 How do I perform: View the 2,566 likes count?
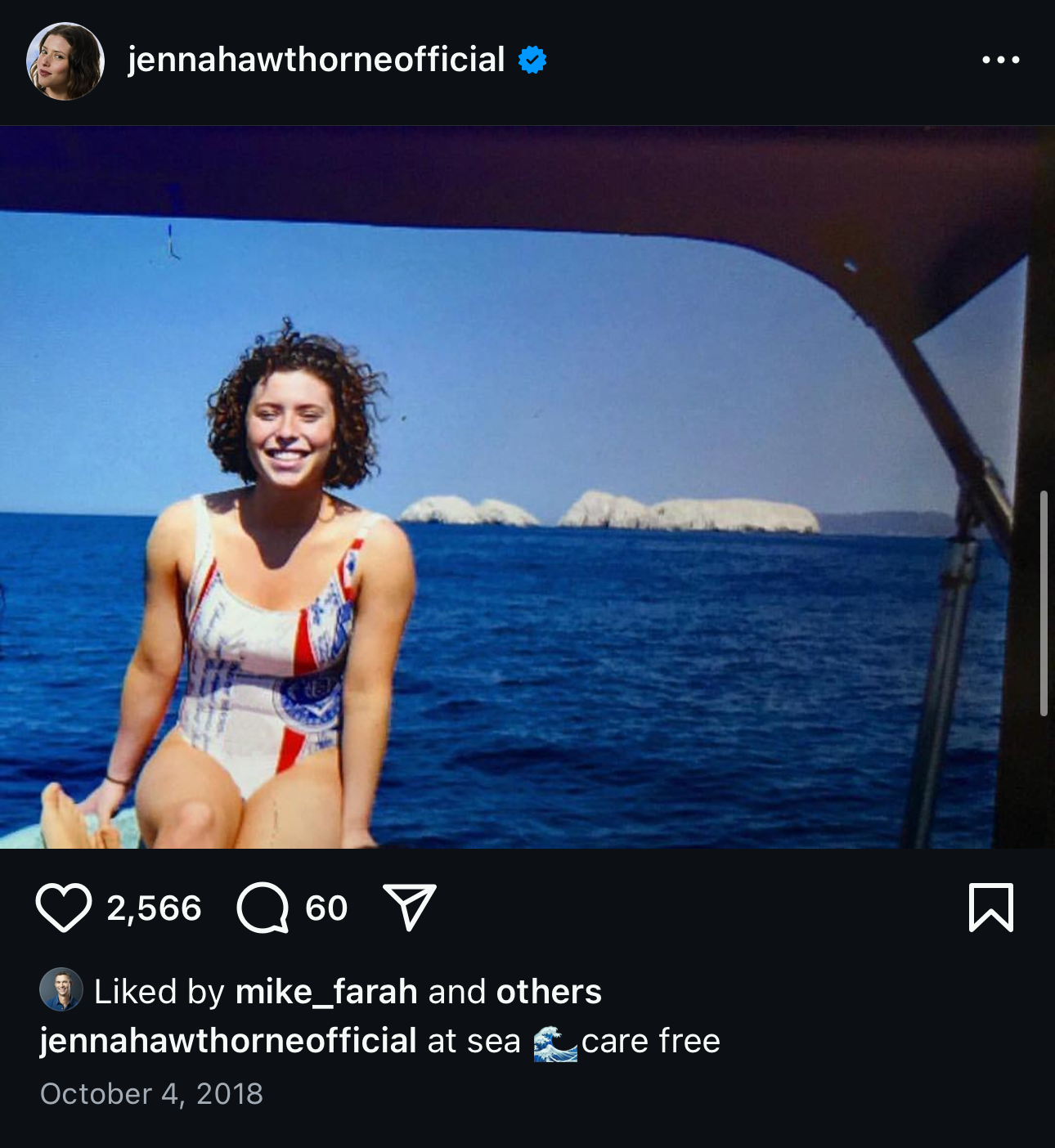click(x=154, y=908)
